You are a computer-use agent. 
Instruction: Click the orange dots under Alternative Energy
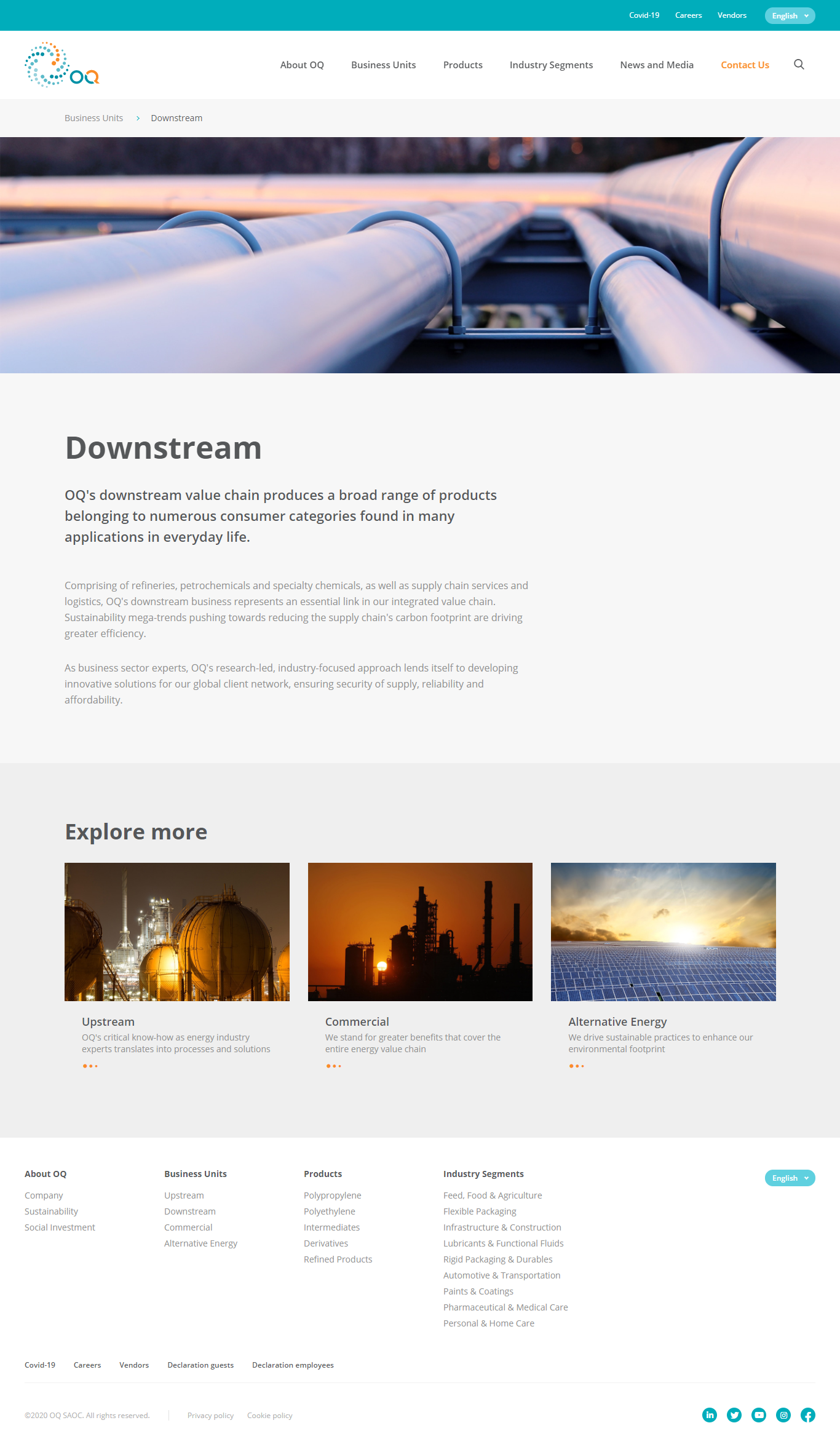point(577,1066)
